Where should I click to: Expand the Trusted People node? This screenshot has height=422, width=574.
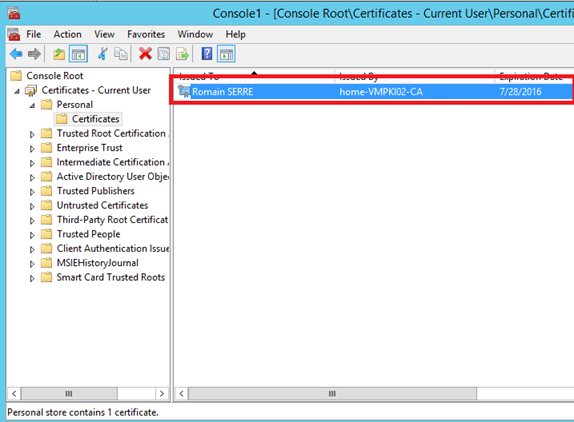[x=32, y=235]
